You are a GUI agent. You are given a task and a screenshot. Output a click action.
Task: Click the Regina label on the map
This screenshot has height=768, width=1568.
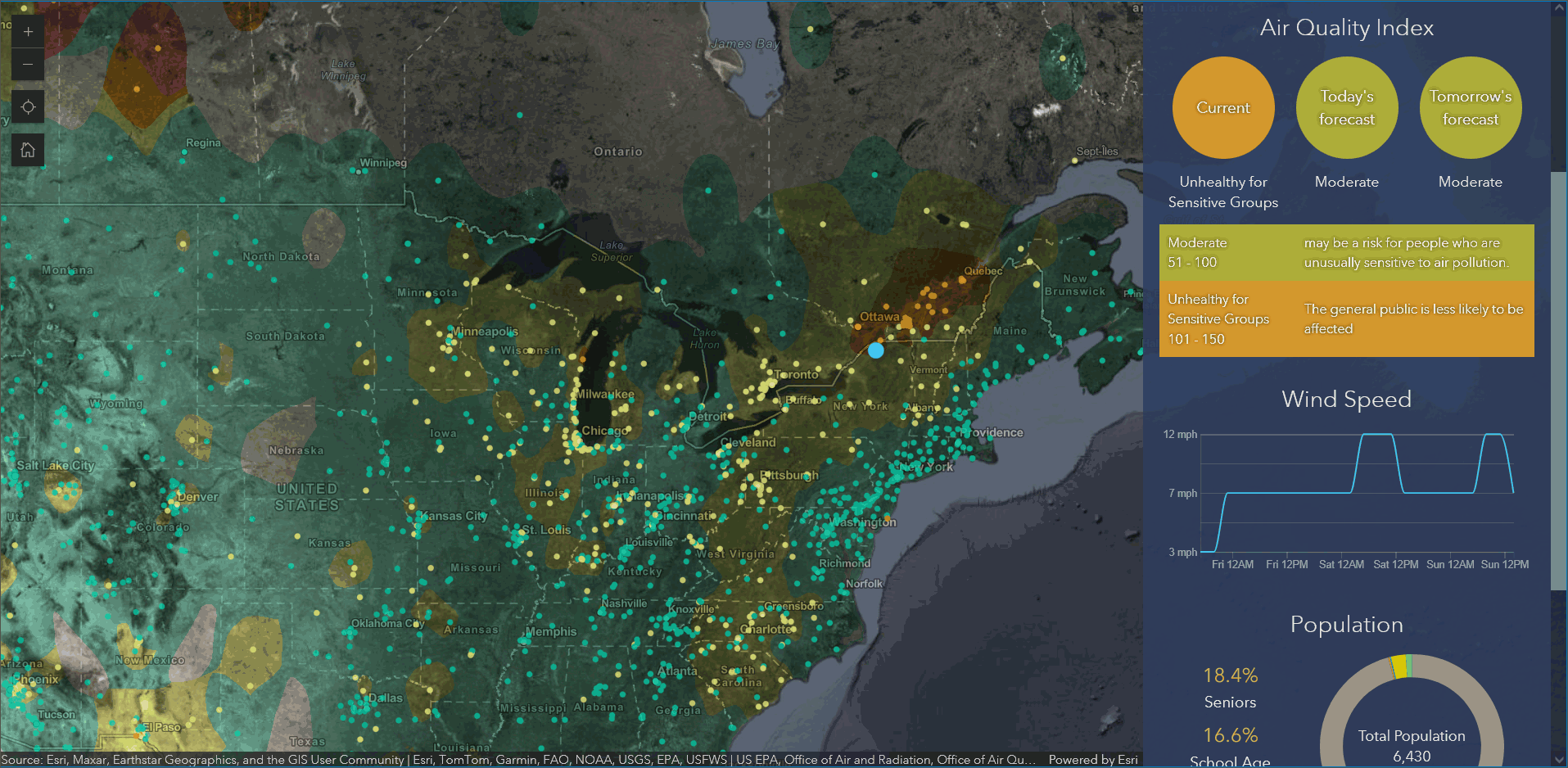coord(203,143)
